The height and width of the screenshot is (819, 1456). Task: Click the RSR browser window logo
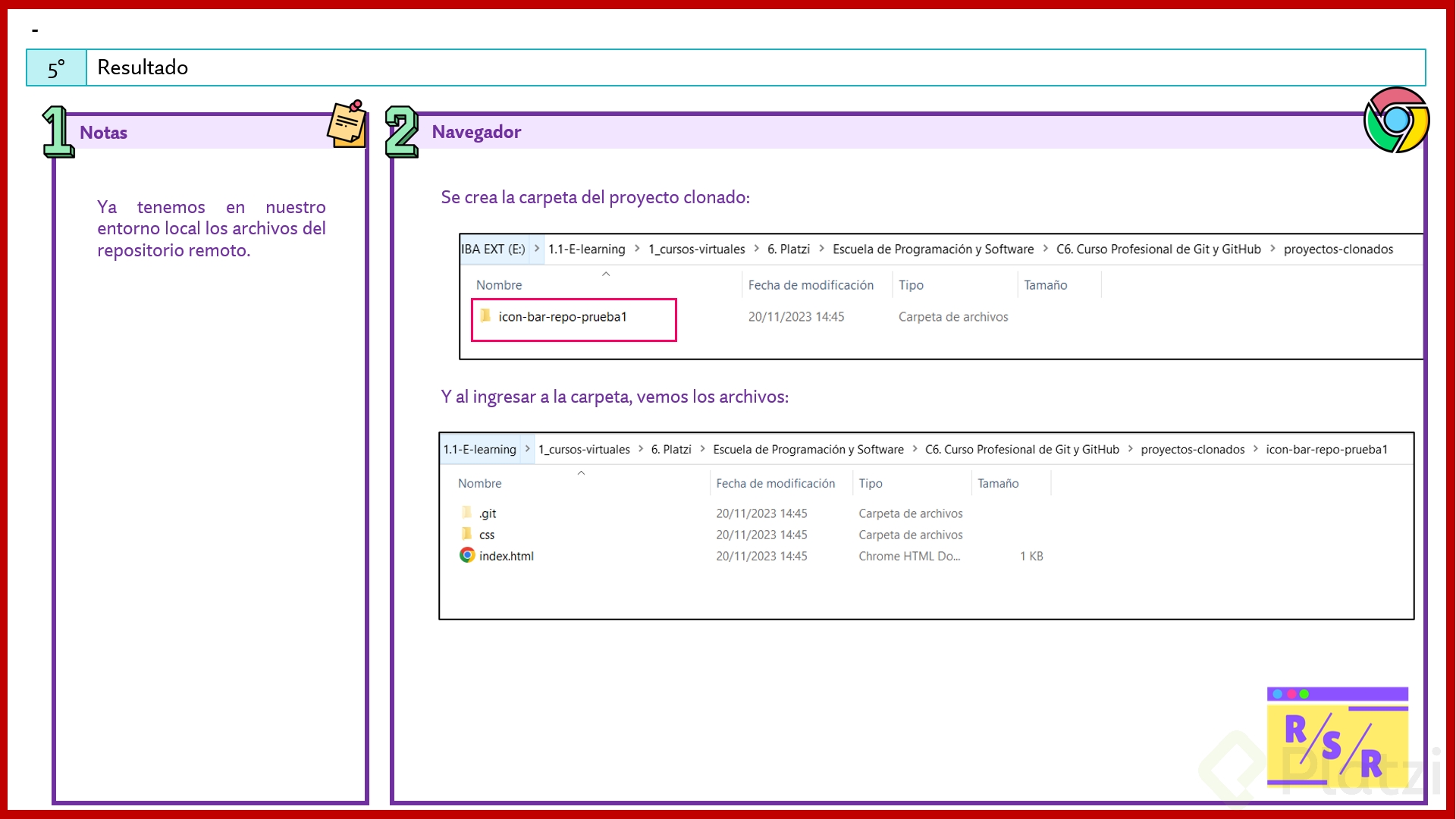coord(1337,736)
